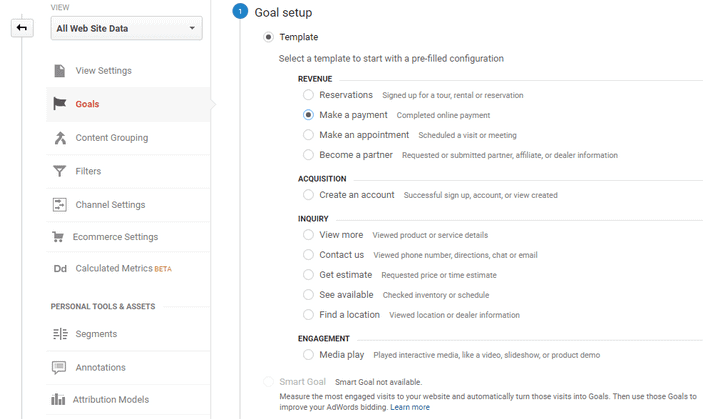Open the Learn more link

[x=410, y=407]
